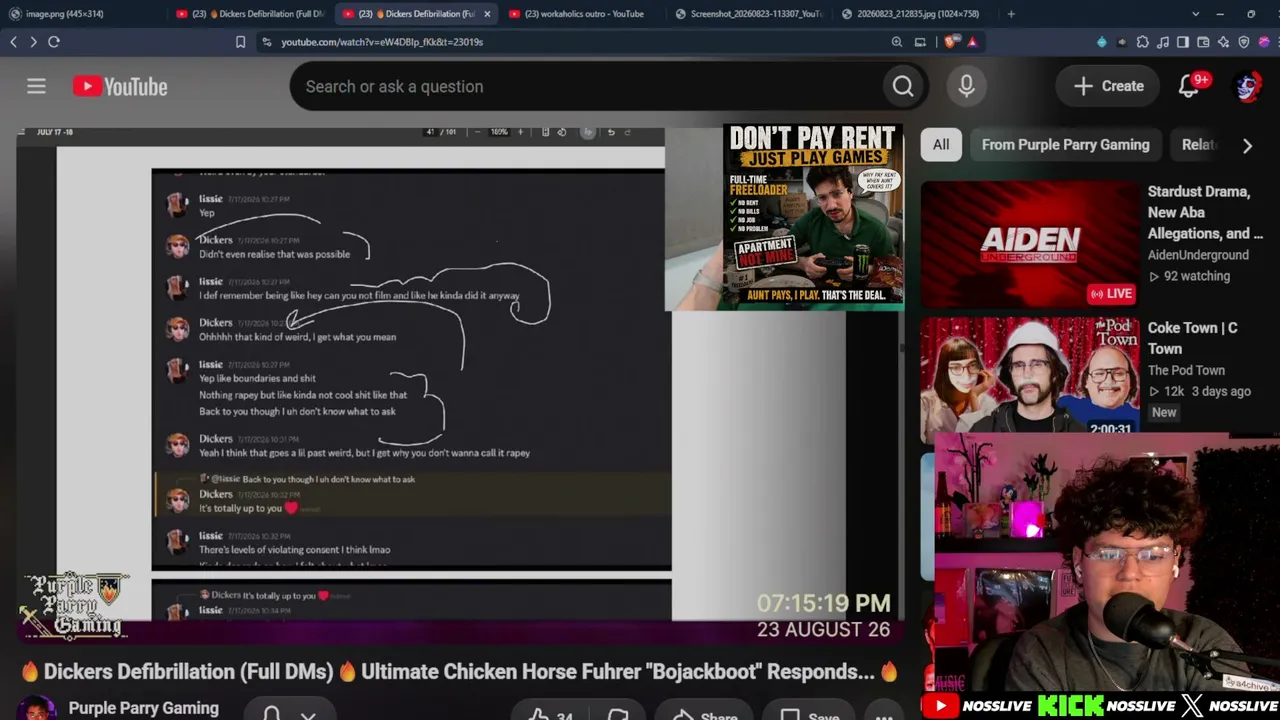Open Purple Parry Gaming channel avatar
The height and width of the screenshot is (720, 1280).
[x=36, y=709]
